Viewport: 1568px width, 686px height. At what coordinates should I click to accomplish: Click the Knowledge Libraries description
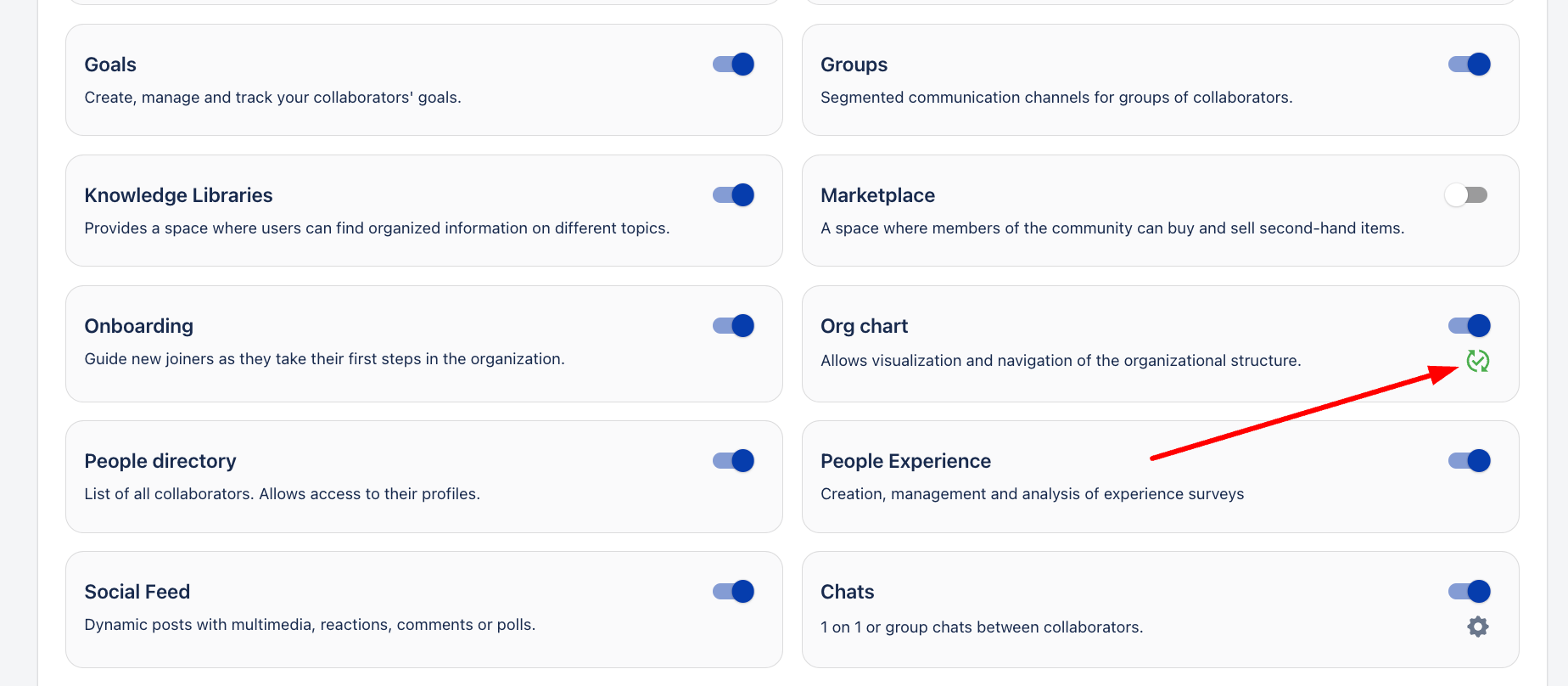tap(377, 228)
